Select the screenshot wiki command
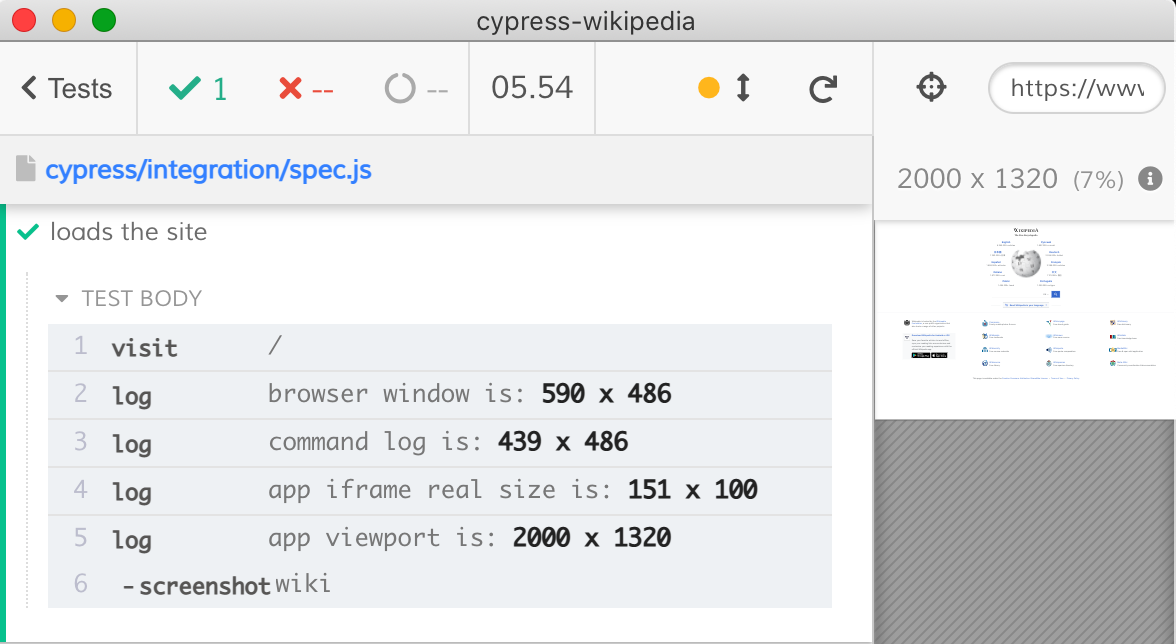 [x=440, y=585]
